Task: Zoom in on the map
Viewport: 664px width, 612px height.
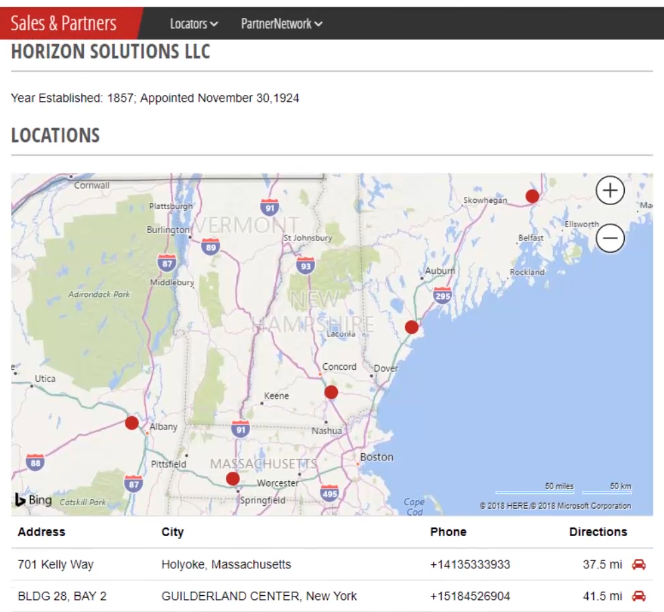Action: tap(610, 190)
